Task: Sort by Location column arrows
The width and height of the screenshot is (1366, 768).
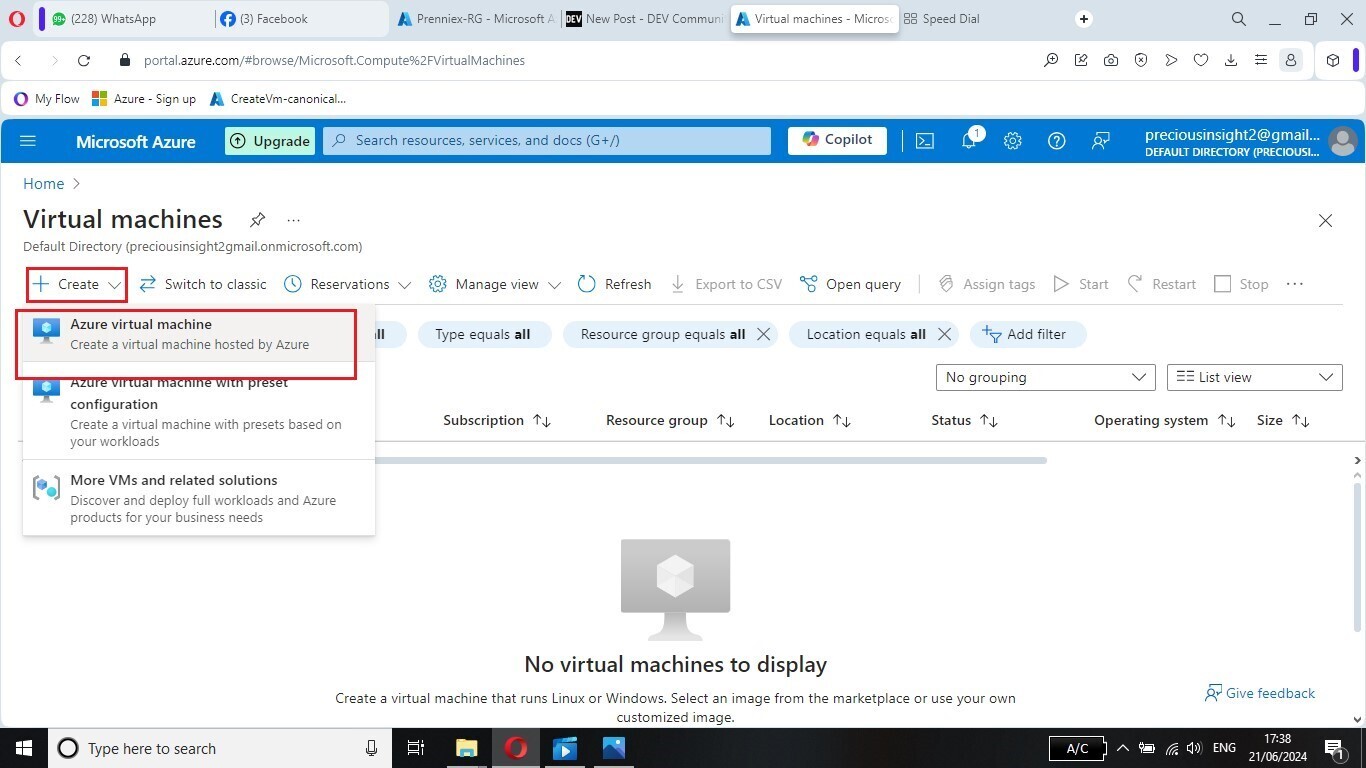Action: pos(842,421)
